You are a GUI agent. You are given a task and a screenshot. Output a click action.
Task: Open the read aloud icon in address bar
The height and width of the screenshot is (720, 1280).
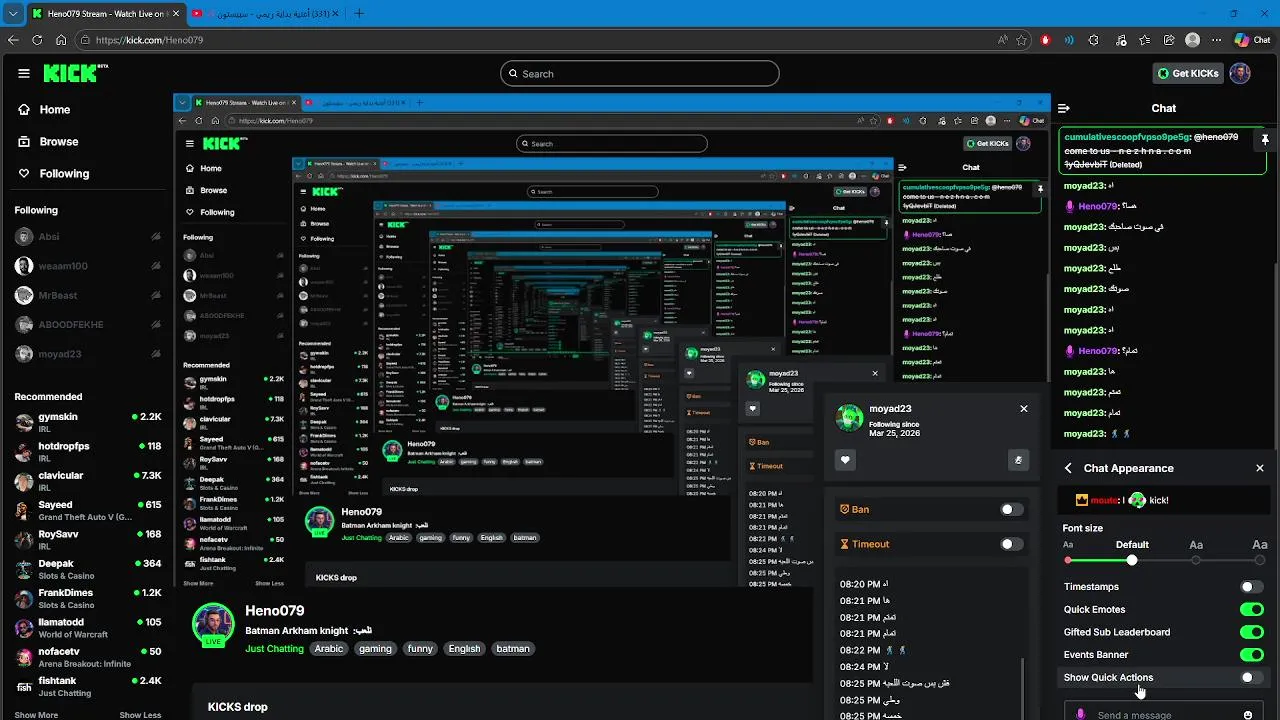[1003, 40]
